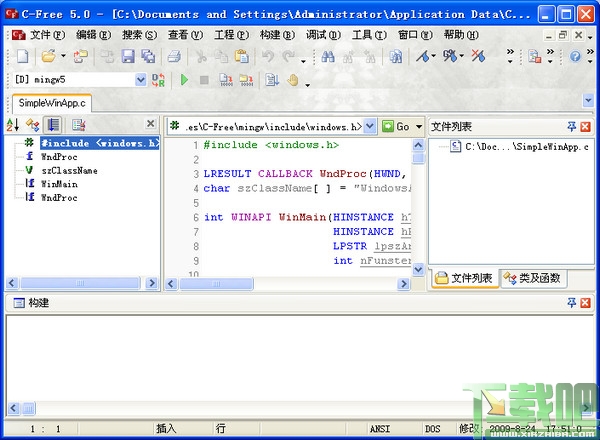Image resolution: width=600 pixels, height=440 pixels.
Task: Select WinMain in symbol tree
Action: pyautogui.click(x=59, y=184)
